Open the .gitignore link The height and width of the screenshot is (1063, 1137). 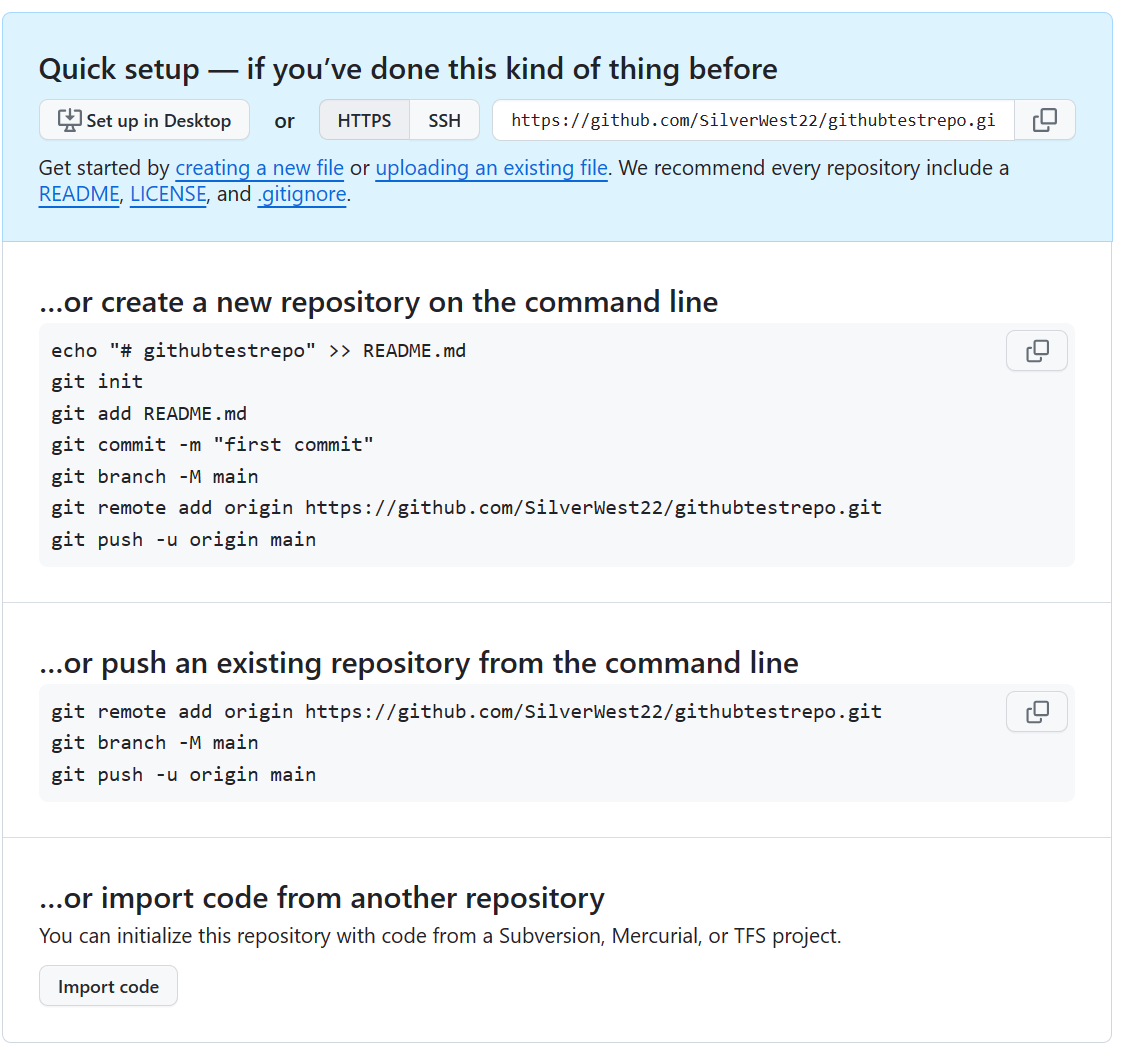click(x=301, y=194)
